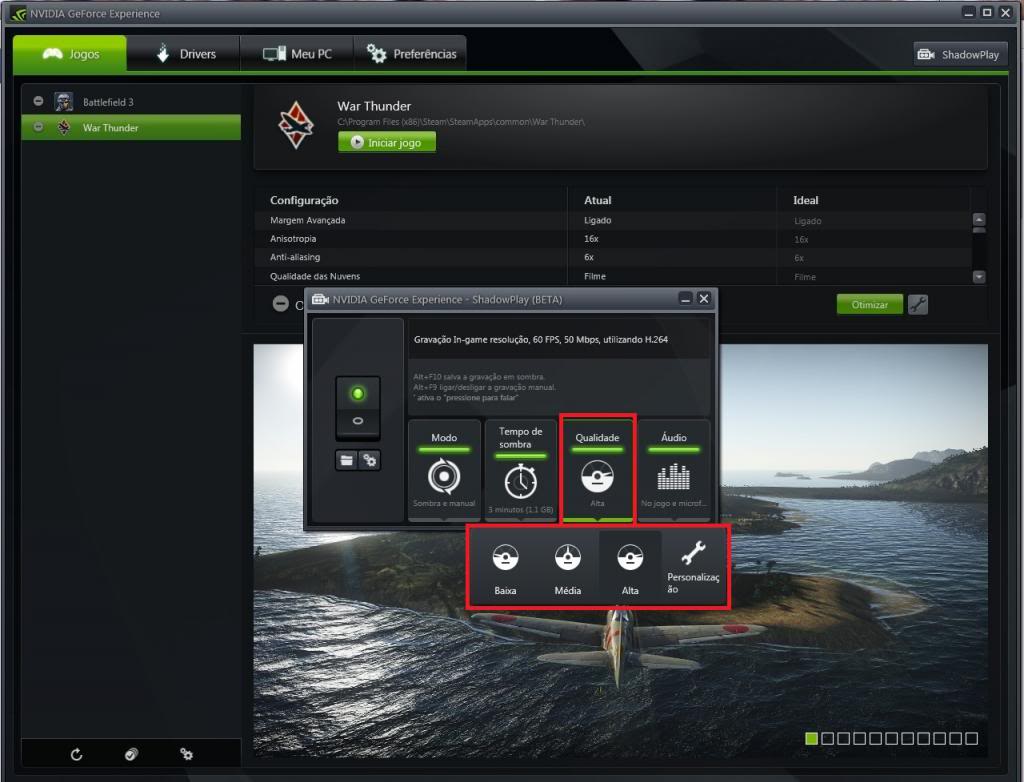
Task: Click the Qualidade das Nuvens setting row
Action: point(613,276)
